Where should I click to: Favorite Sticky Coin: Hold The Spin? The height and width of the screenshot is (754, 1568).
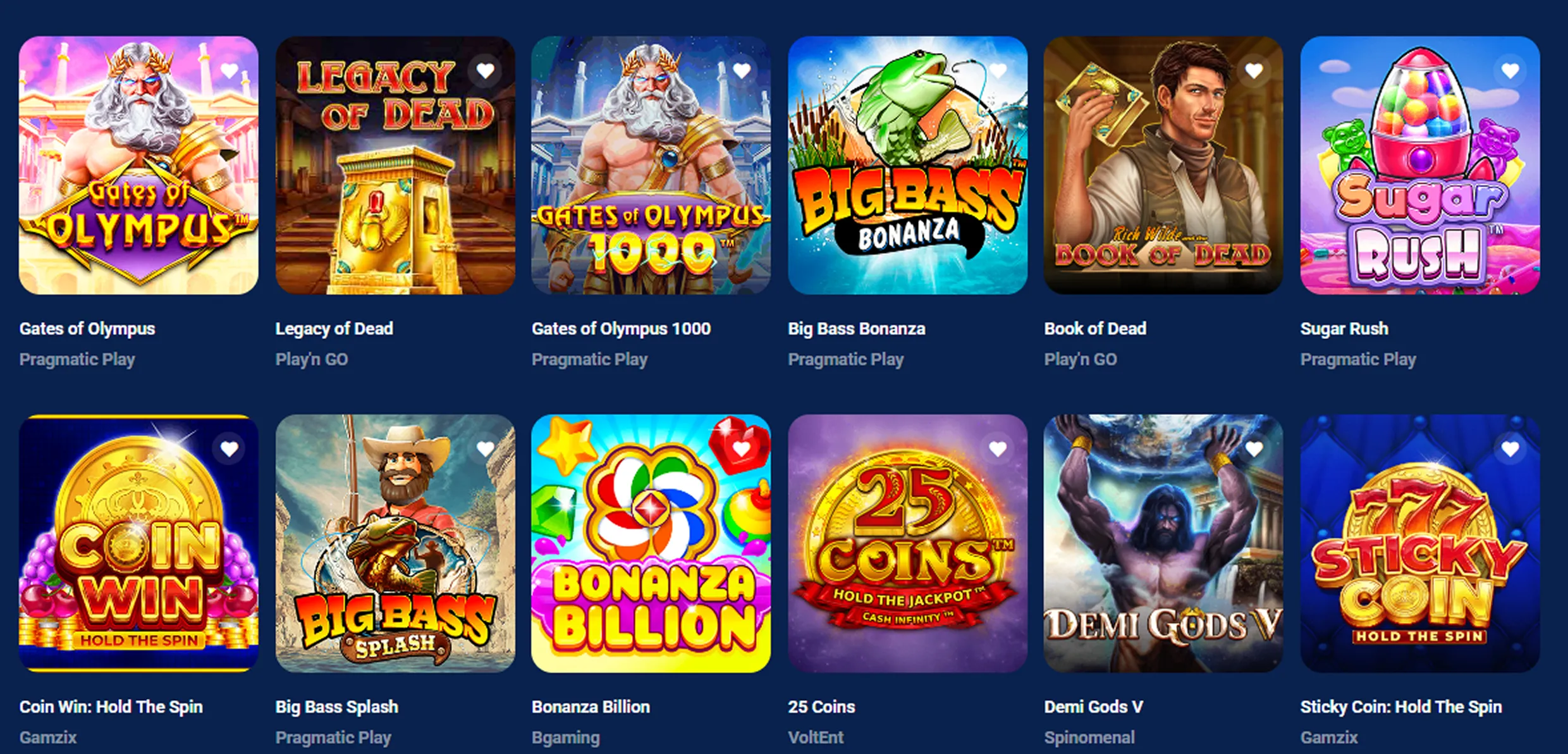pos(1510,449)
